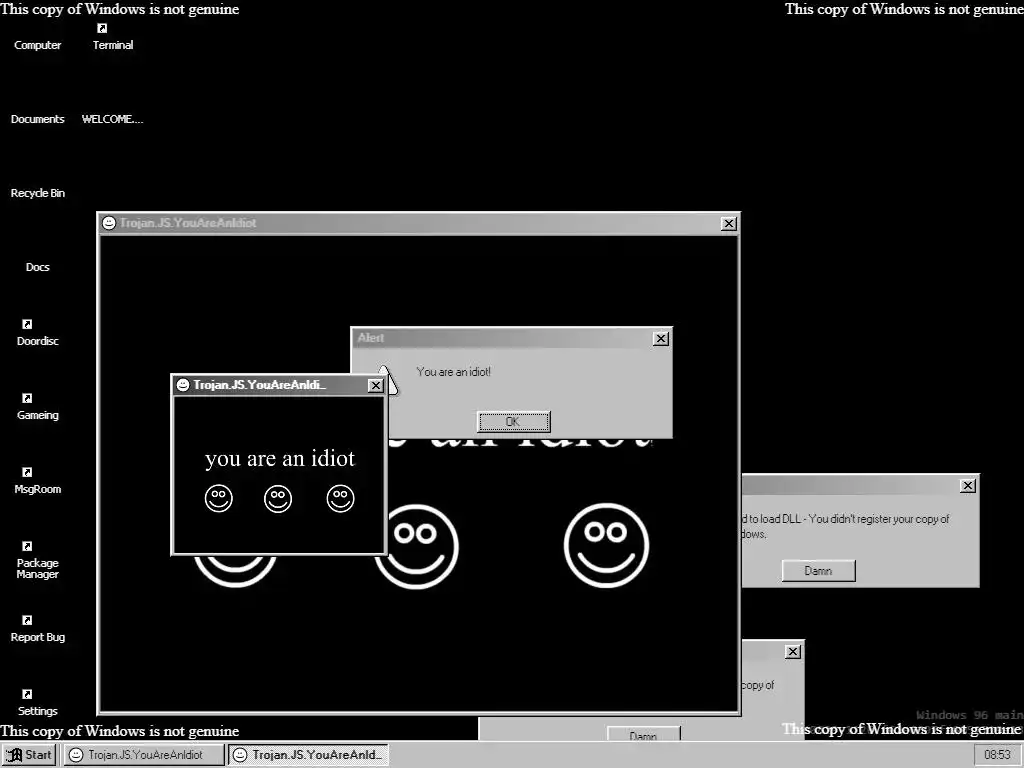Viewport: 1024px width, 768px height.
Task: Launch the Terminal desktop shortcut
Action: (112, 38)
